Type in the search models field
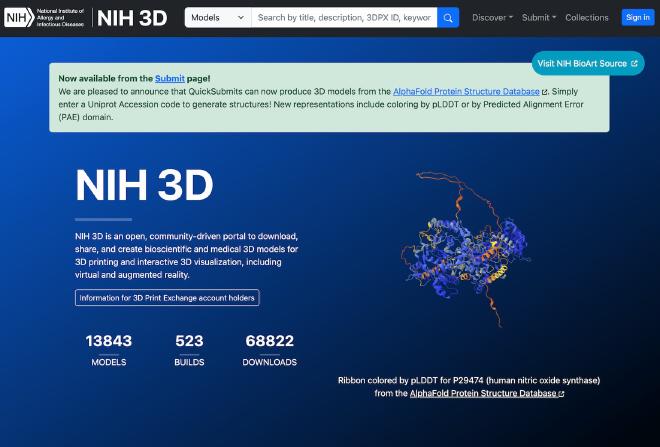 click(343, 17)
